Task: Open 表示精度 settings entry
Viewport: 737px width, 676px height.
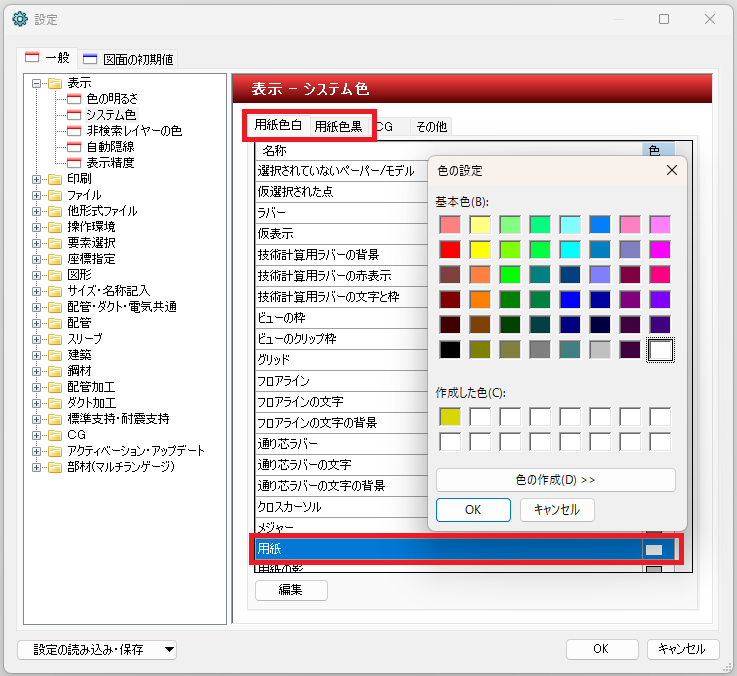Action: (109, 163)
